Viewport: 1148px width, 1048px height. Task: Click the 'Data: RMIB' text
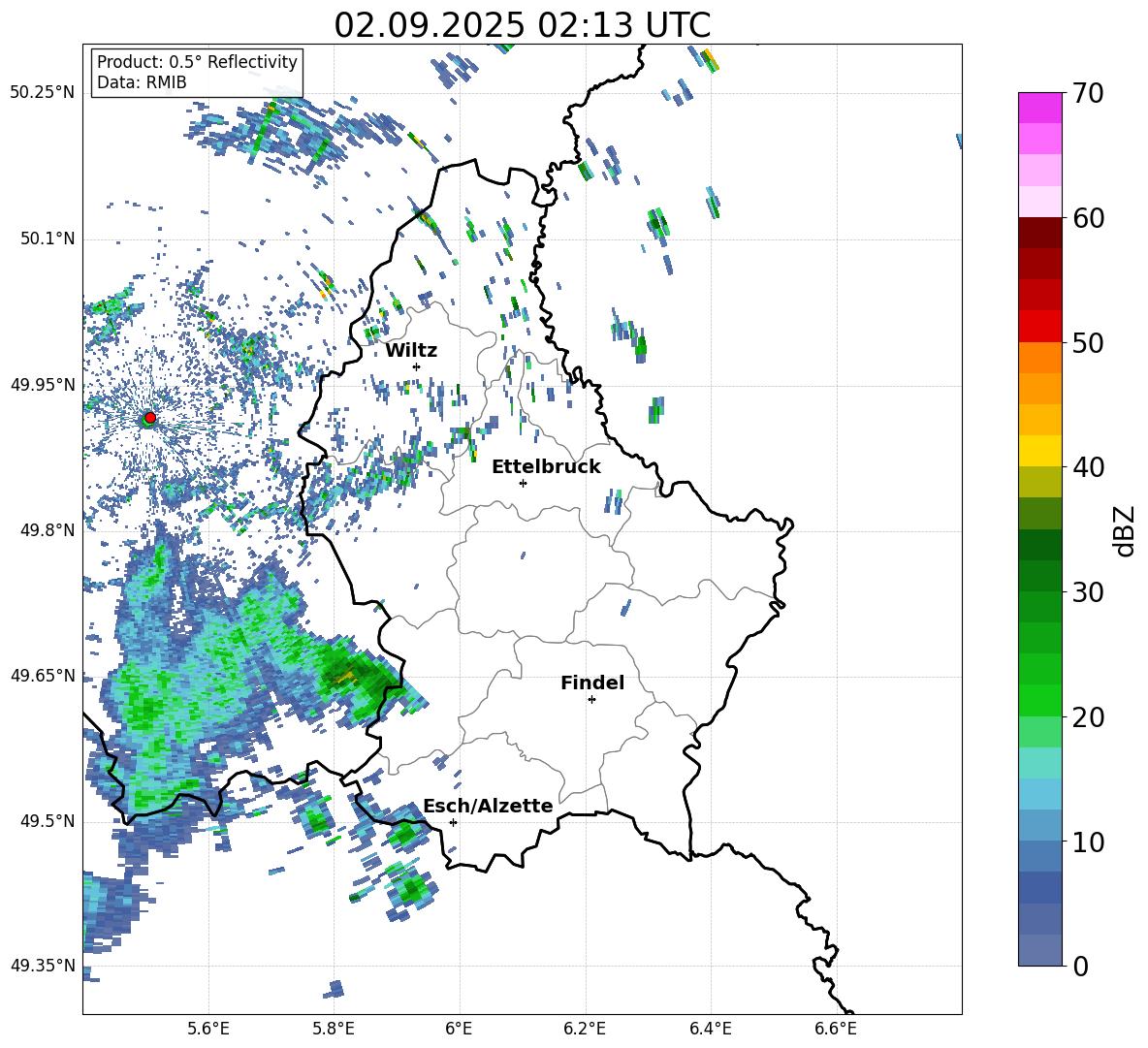coord(142,82)
